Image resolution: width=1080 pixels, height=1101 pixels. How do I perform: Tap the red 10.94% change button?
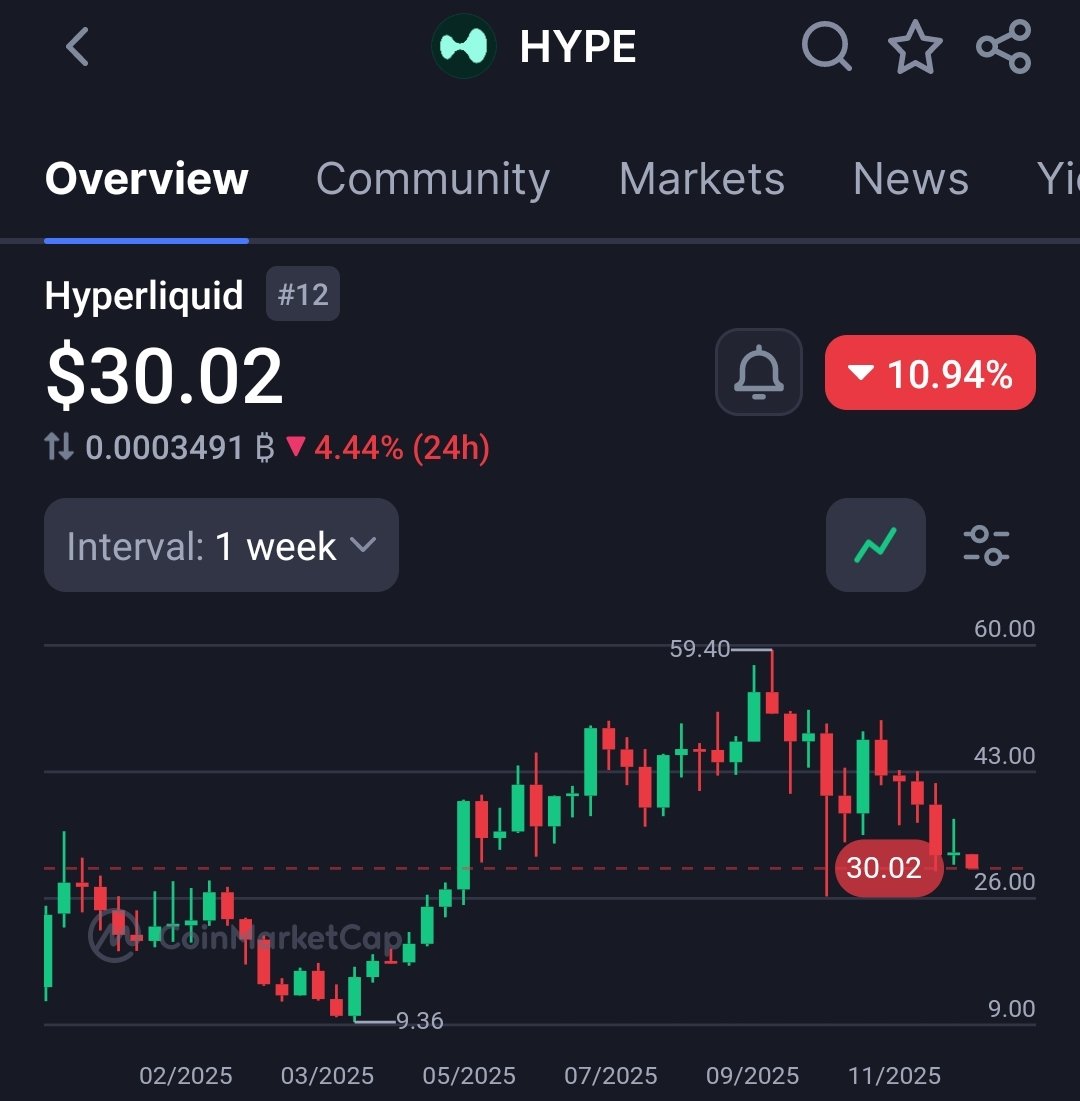930,373
